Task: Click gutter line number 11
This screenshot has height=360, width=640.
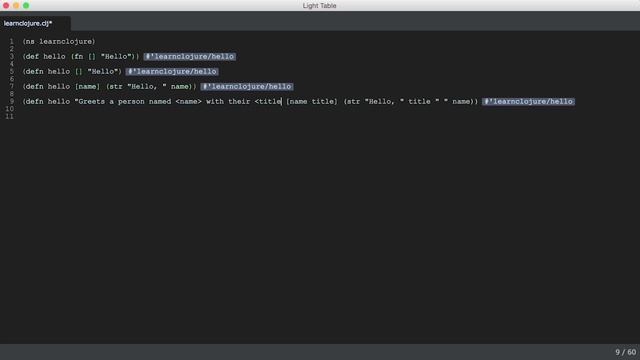Action: pos(9,117)
